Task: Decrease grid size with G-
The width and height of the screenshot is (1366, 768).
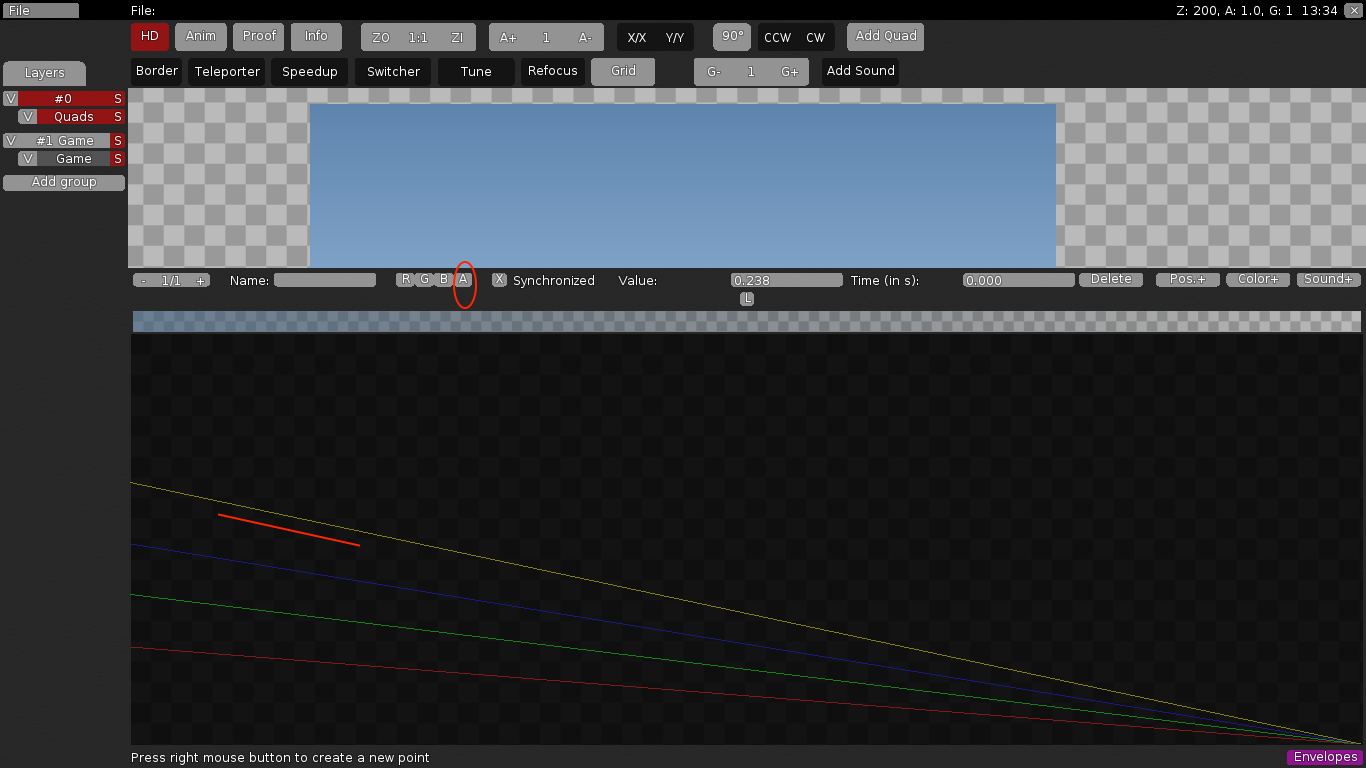Action: [714, 72]
